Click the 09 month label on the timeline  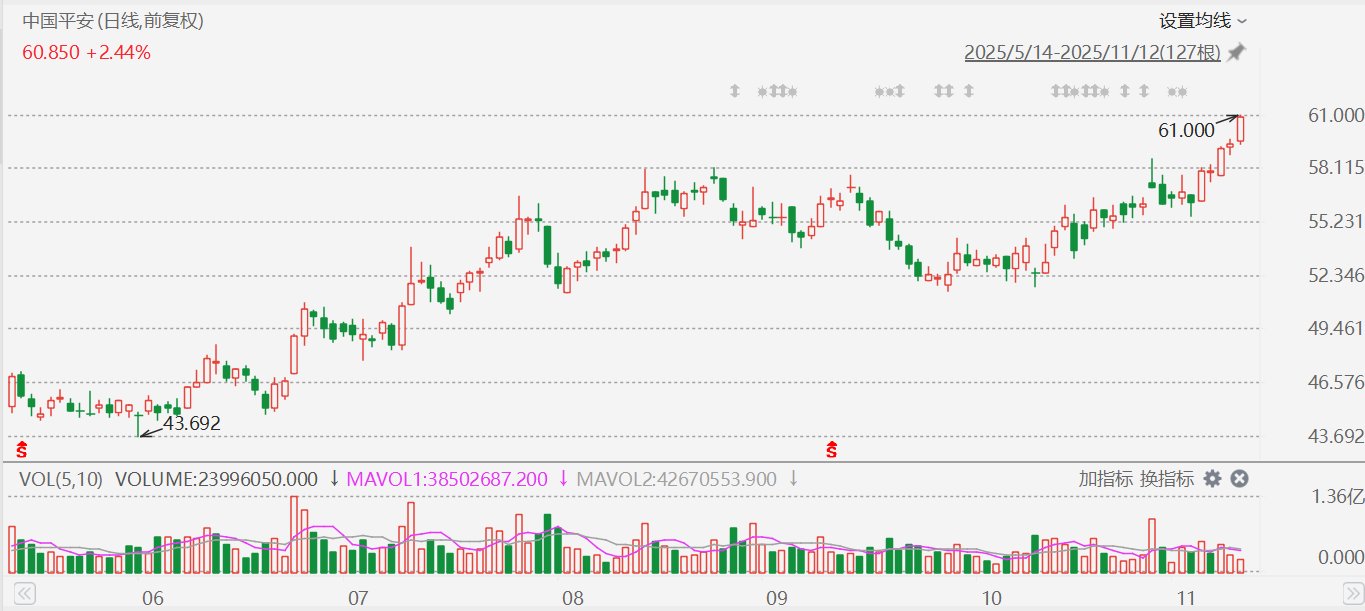pyautogui.click(x=776, y=597)
